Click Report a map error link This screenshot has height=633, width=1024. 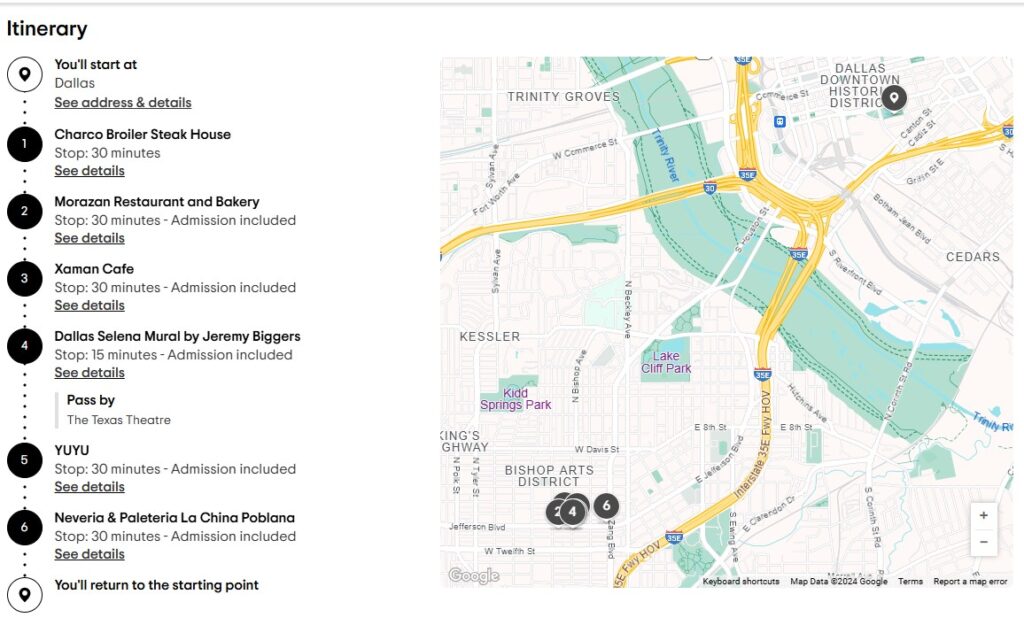coord(970,581)
